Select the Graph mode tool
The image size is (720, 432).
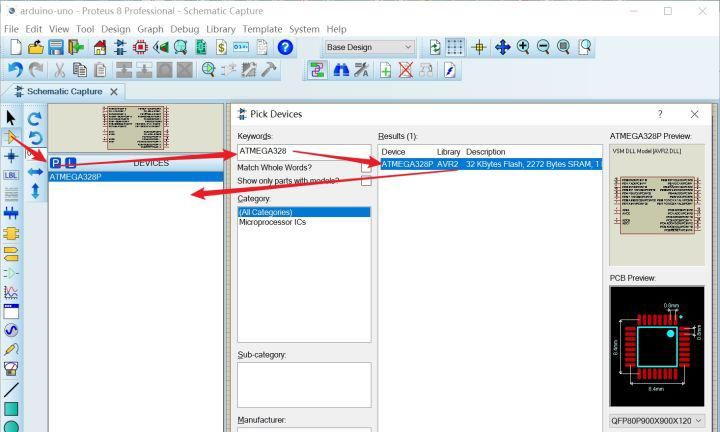(x=11, y=292)
